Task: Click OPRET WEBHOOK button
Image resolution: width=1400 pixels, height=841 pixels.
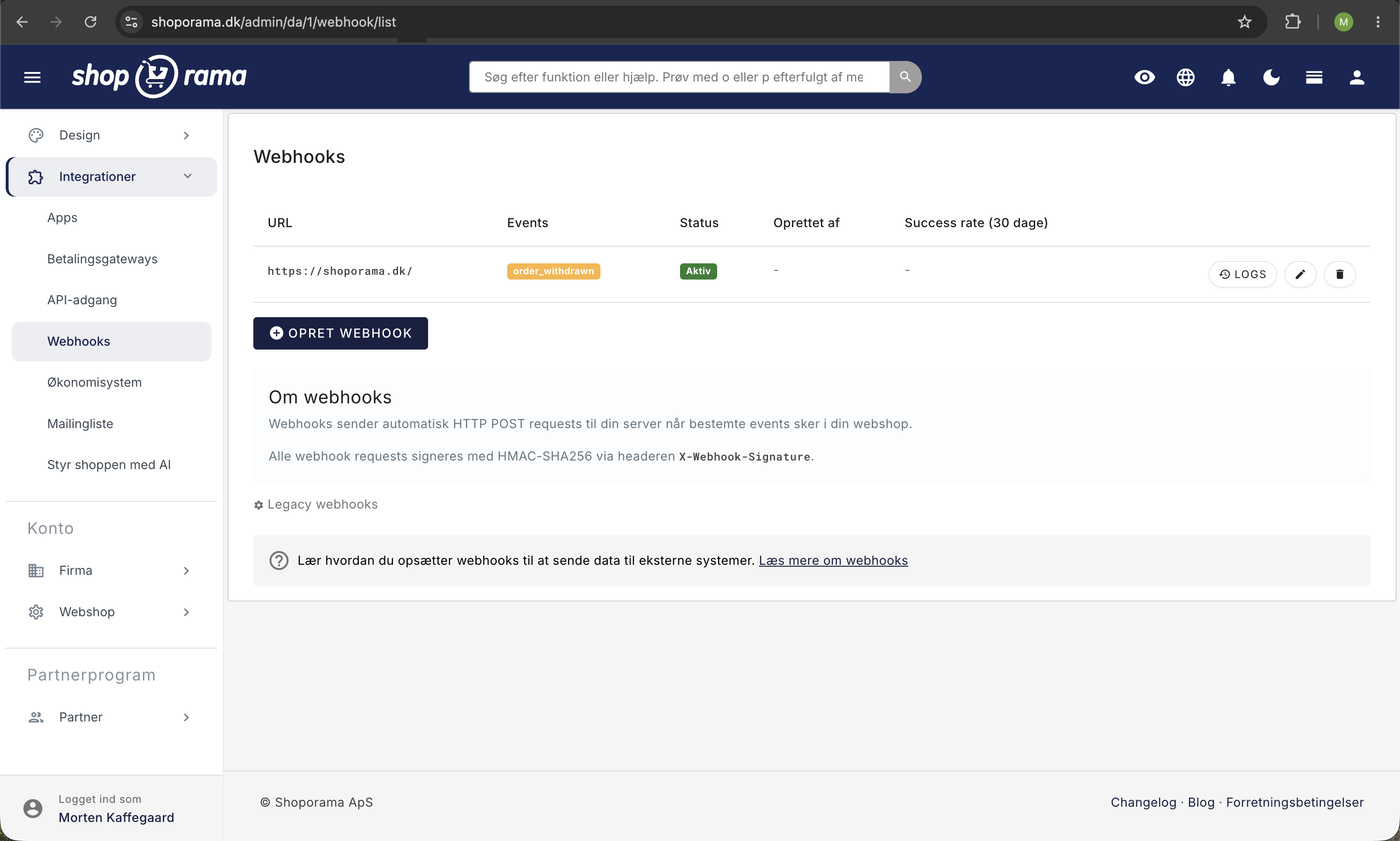Action: [x=340, y=333]
